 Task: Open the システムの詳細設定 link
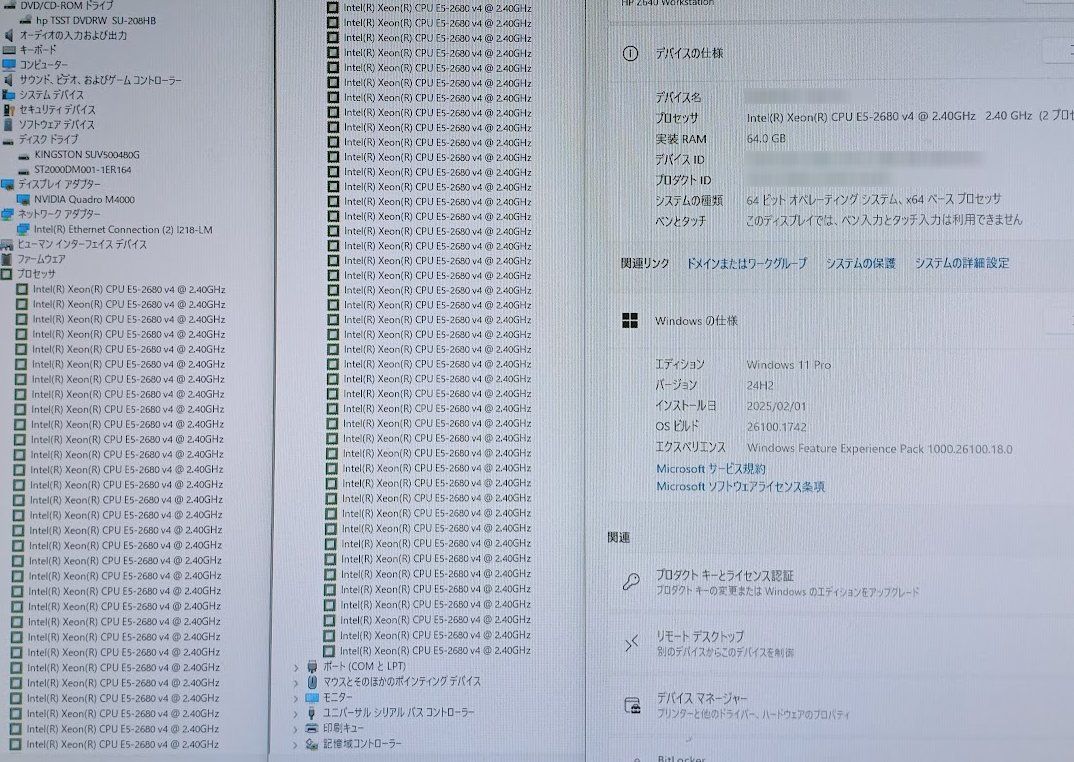963,262
